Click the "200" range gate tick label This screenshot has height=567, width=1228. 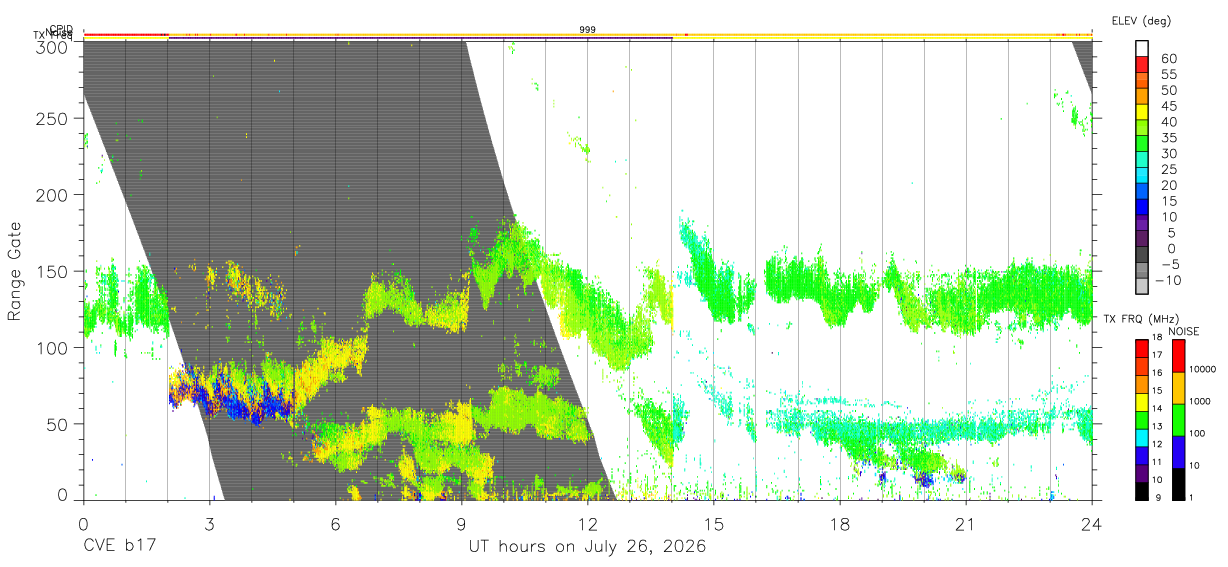click(51, 195)
